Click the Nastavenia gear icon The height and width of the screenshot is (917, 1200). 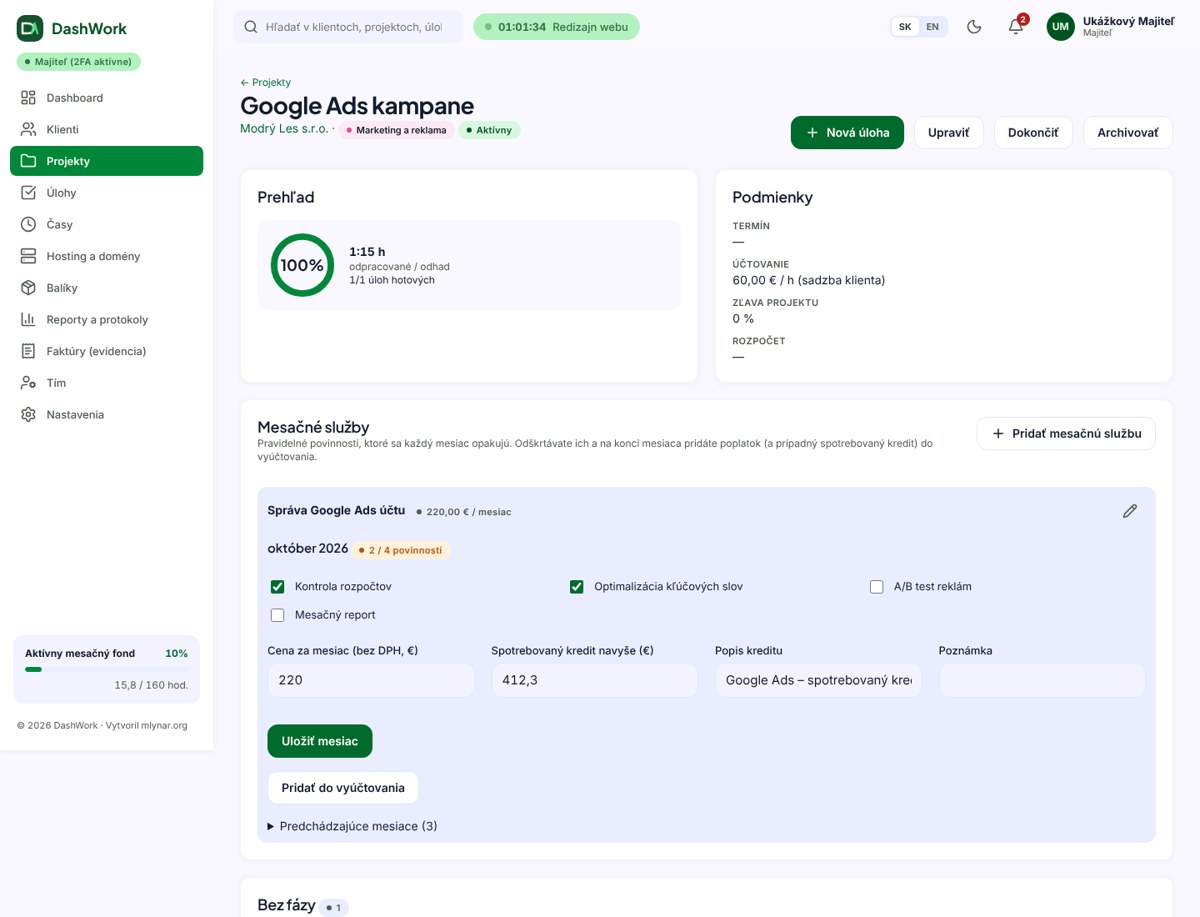tap(28, 415)
